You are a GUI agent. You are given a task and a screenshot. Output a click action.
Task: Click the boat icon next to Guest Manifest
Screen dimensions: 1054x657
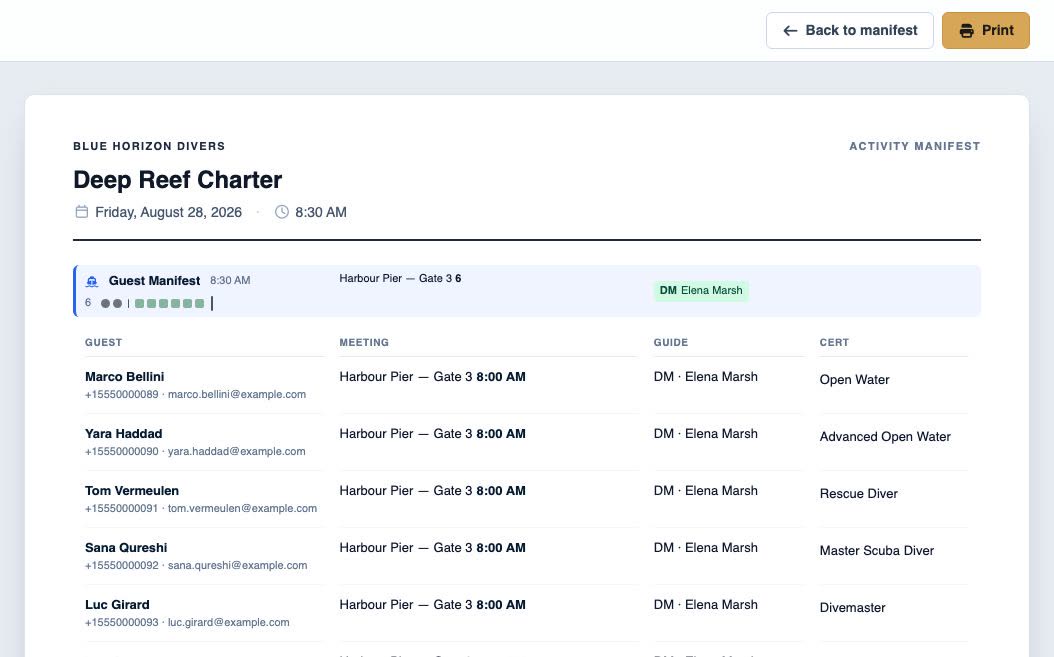(92, 281)
